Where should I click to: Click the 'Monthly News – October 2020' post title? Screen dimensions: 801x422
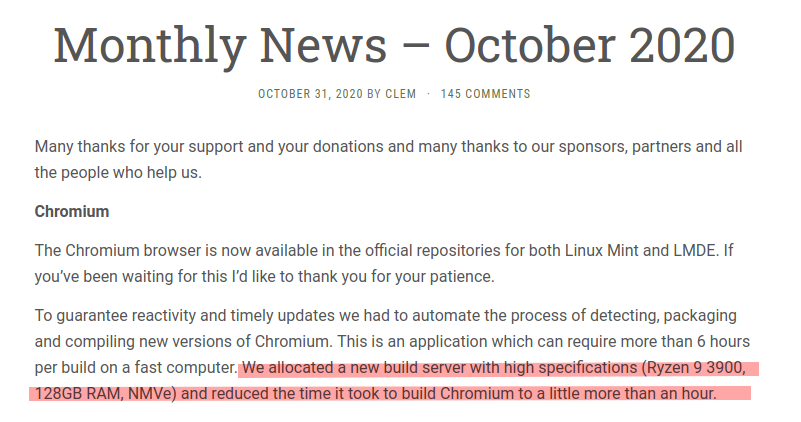coord(394,44)
